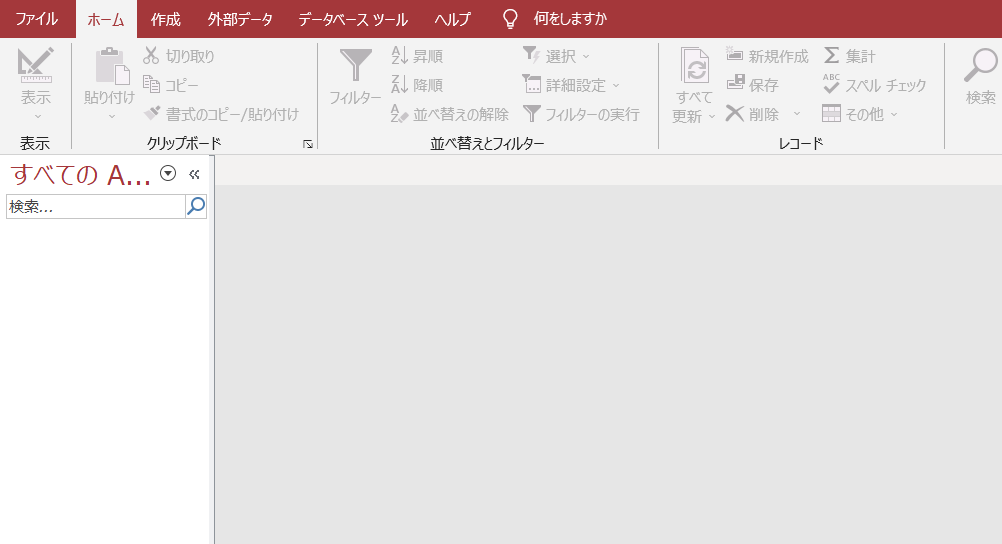Screen dimensions: 1002x544
Task: Open the ファイル tab
Action: click(x=36, y=19)
